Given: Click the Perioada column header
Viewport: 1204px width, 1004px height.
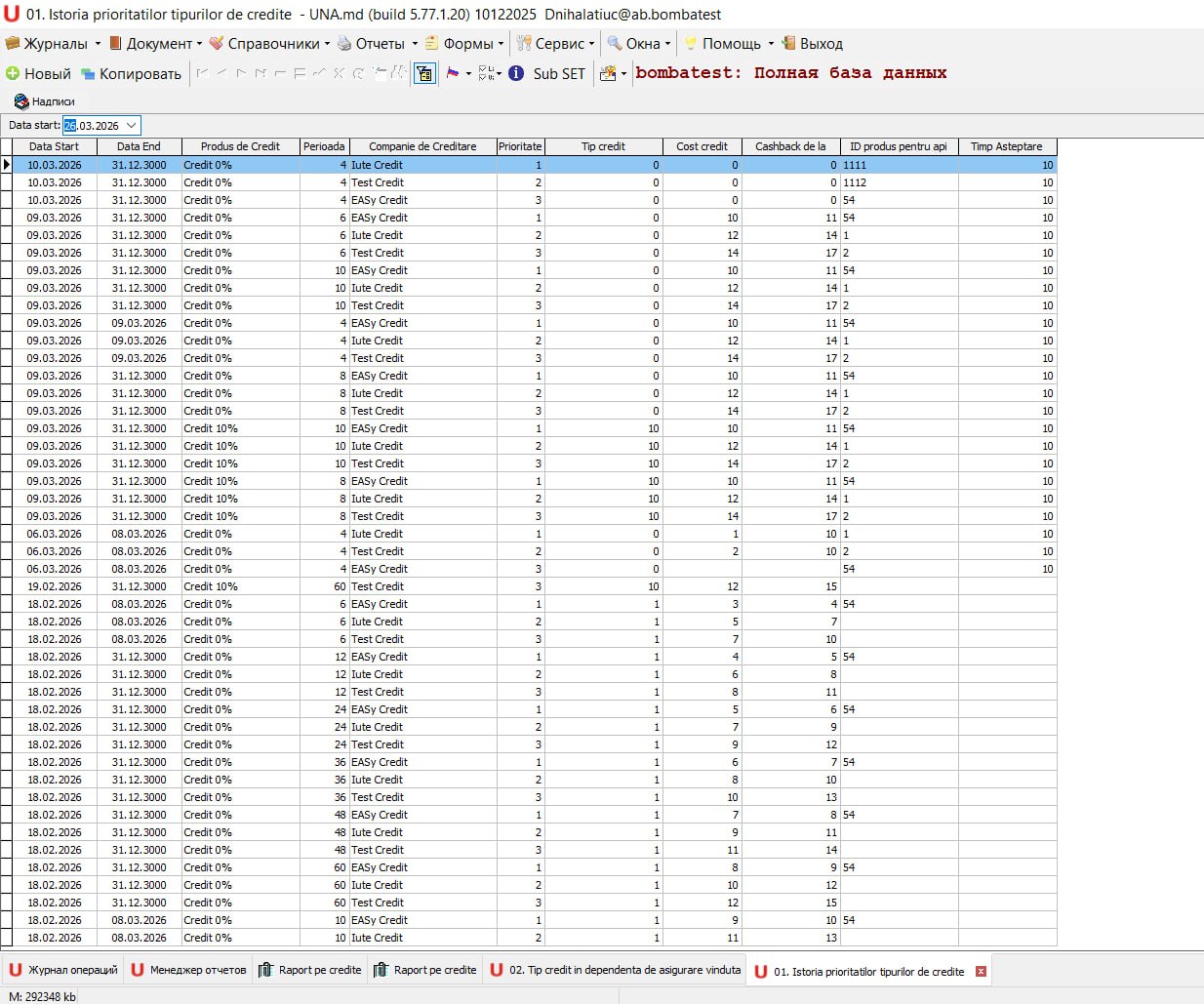Looking at the screenshot, I should click(x=324, y=146).
